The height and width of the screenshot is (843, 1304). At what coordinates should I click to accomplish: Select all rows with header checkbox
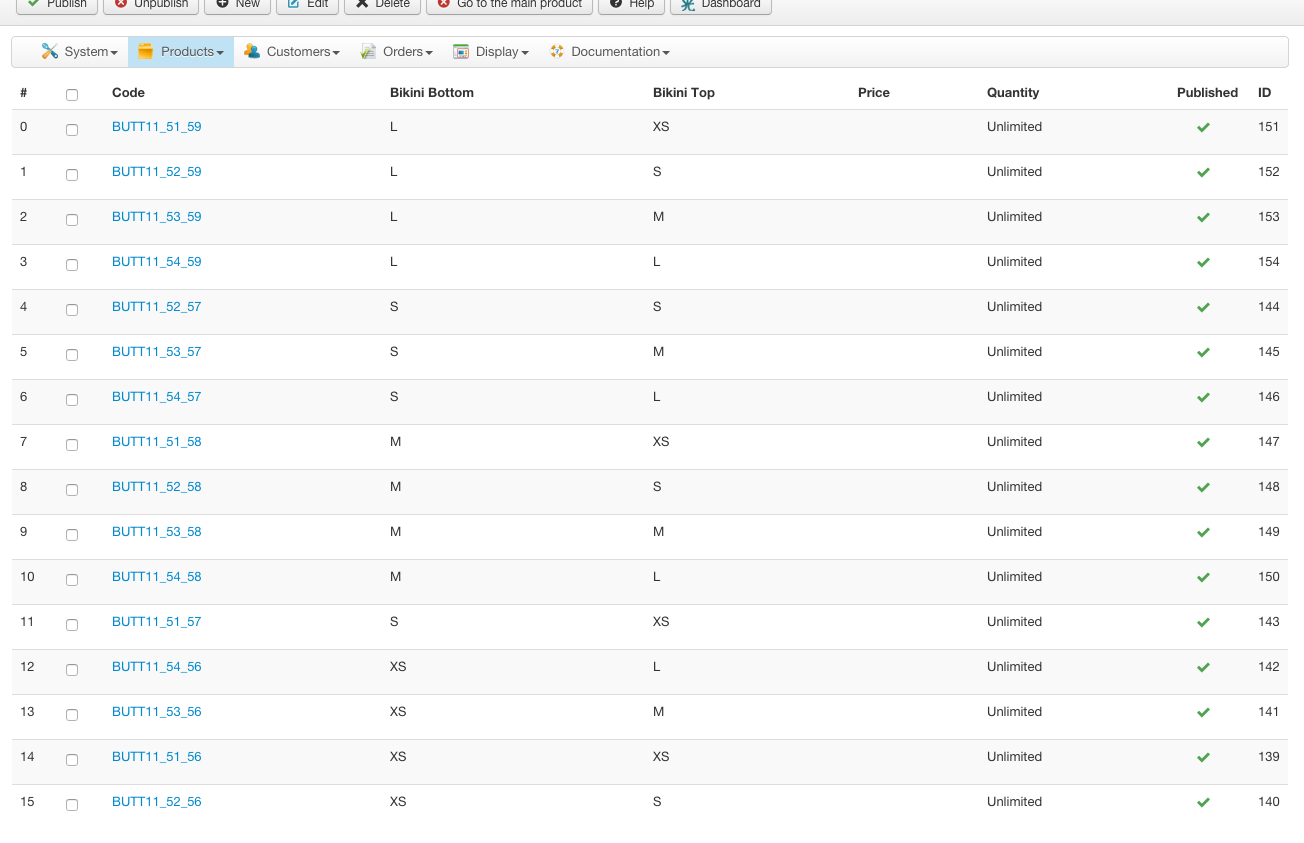pyautogui.click(x=72, y=95)
